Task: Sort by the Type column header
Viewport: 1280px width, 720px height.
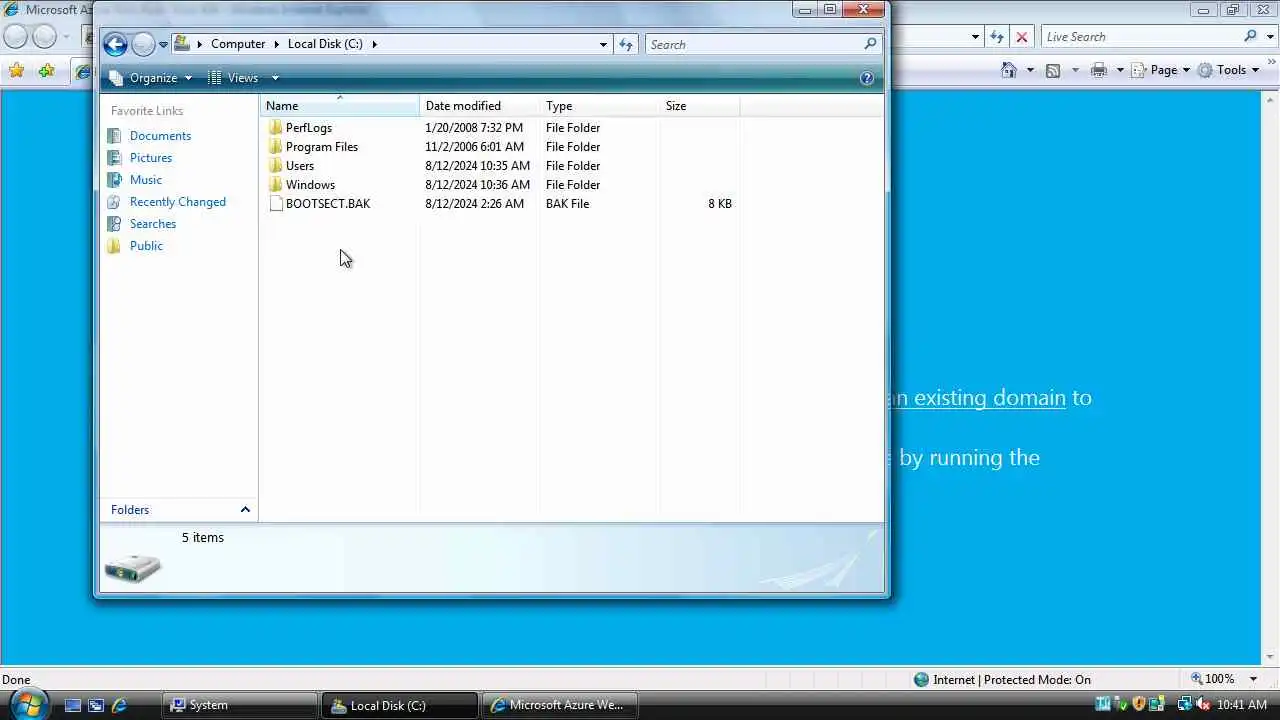Action: [x=600, y=106]
